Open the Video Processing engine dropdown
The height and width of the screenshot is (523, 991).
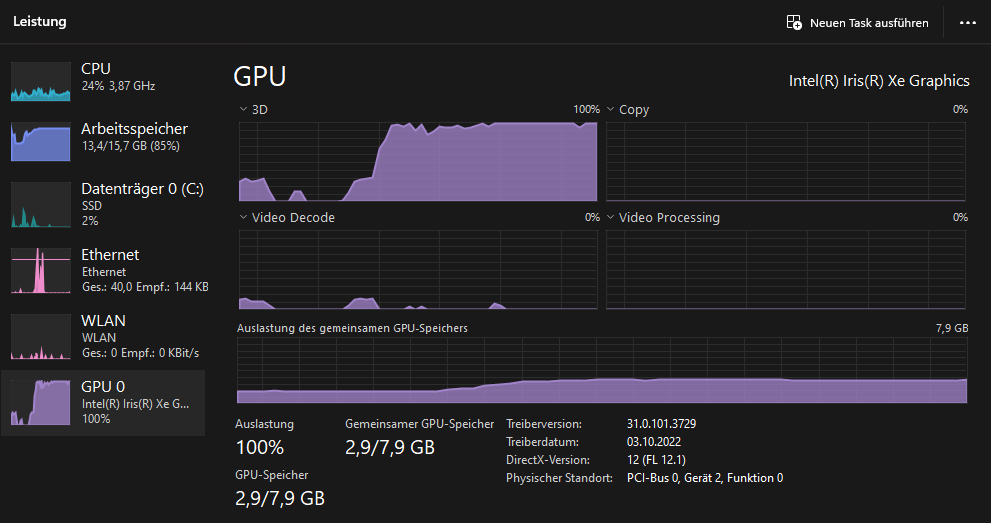(x=611, y=217)
